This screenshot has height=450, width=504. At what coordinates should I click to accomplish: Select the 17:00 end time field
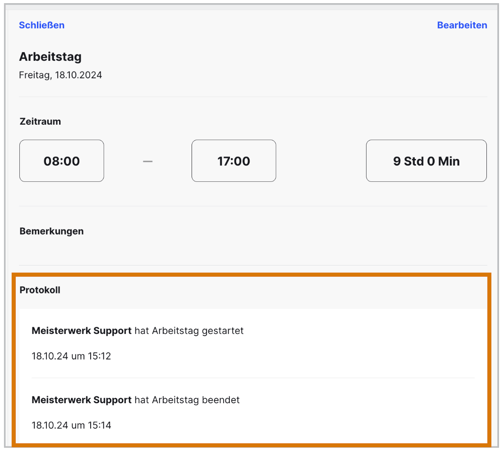(234, 161)
